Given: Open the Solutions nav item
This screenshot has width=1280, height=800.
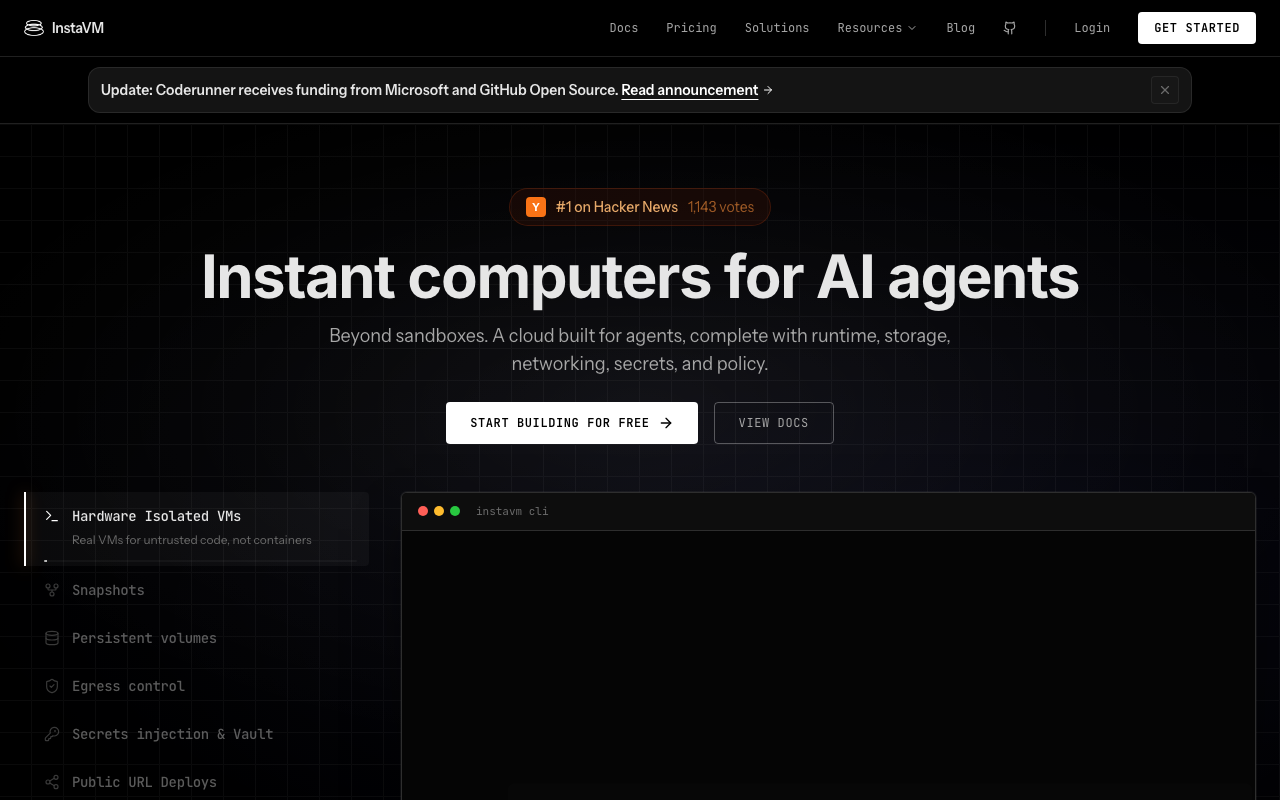Looking at the screenshot, I should point(777,28).
